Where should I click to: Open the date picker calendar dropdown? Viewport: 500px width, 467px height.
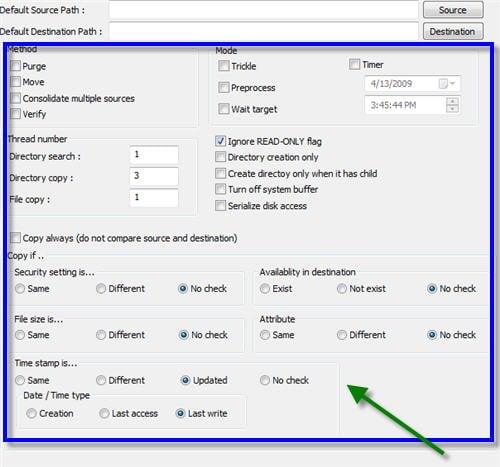[447, 84]
